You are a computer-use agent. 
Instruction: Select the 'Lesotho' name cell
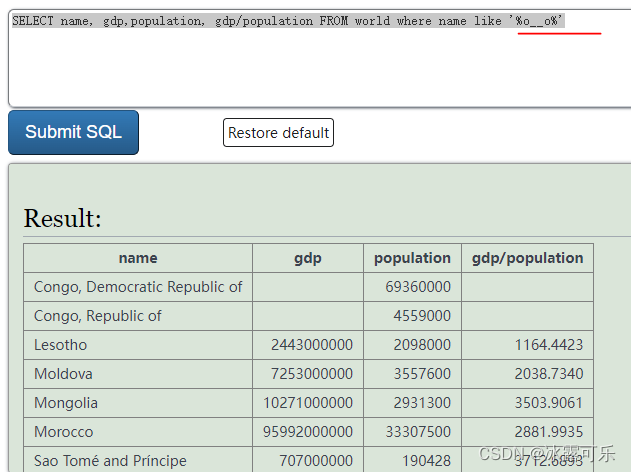point(138,345)
